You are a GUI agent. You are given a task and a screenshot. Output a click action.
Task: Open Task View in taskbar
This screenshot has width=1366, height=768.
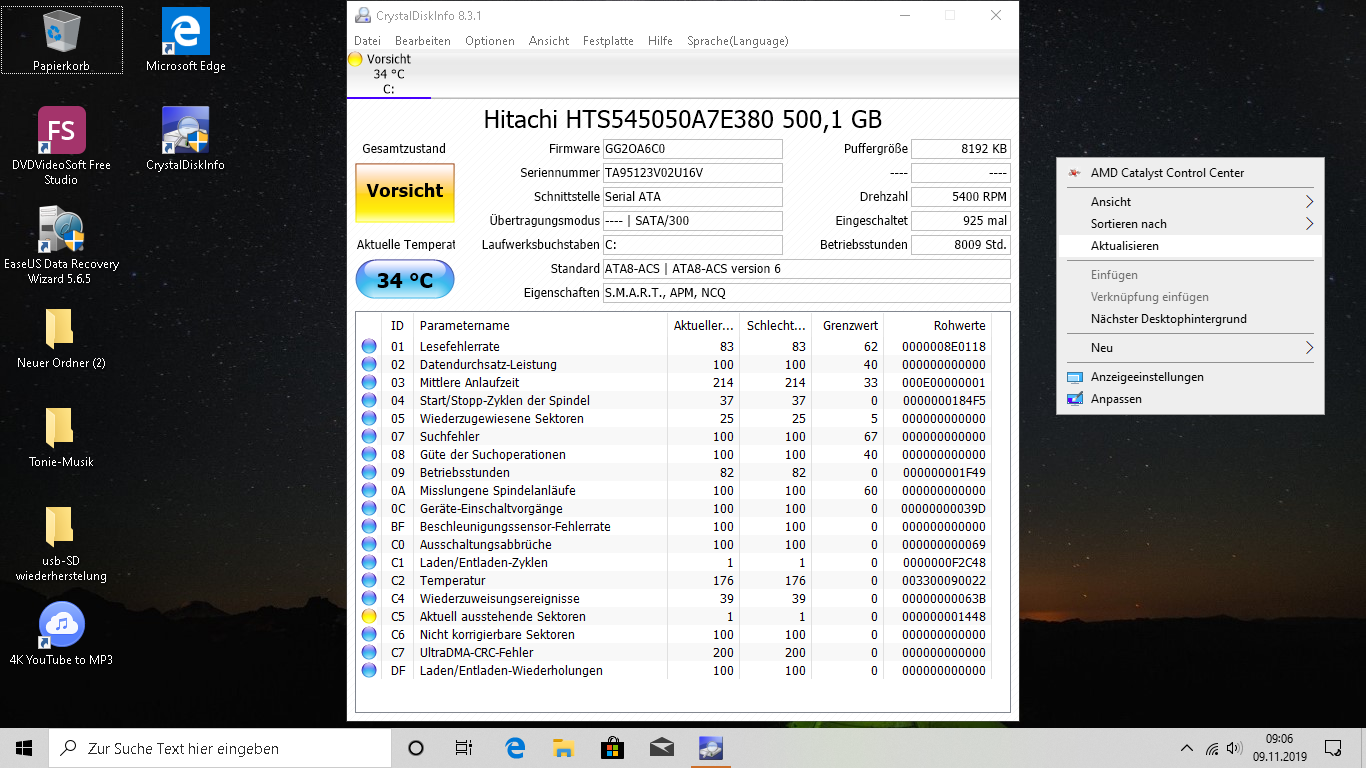click(464, 748)
